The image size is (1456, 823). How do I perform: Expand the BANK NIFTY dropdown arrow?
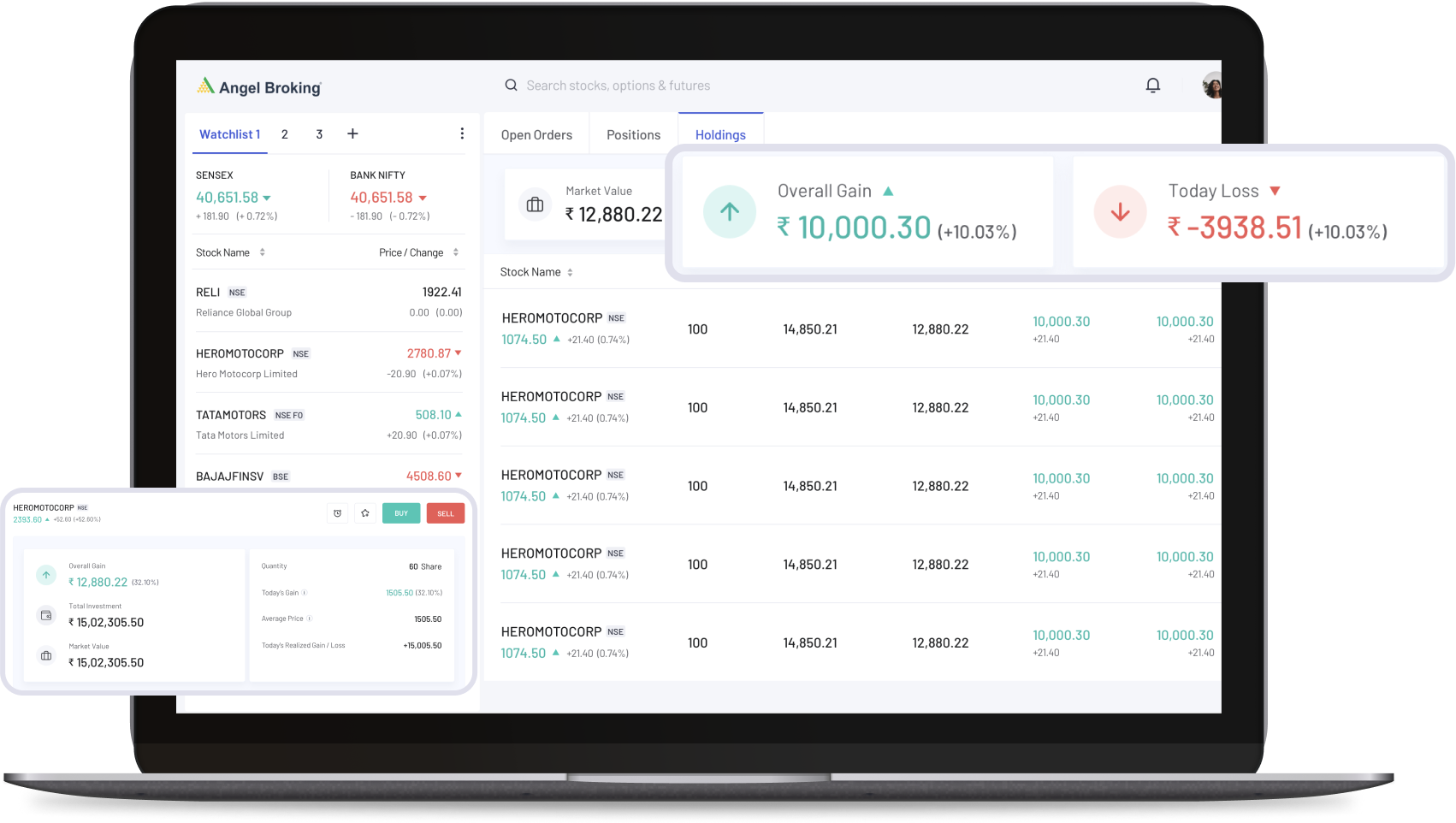[x=424, y=197]
